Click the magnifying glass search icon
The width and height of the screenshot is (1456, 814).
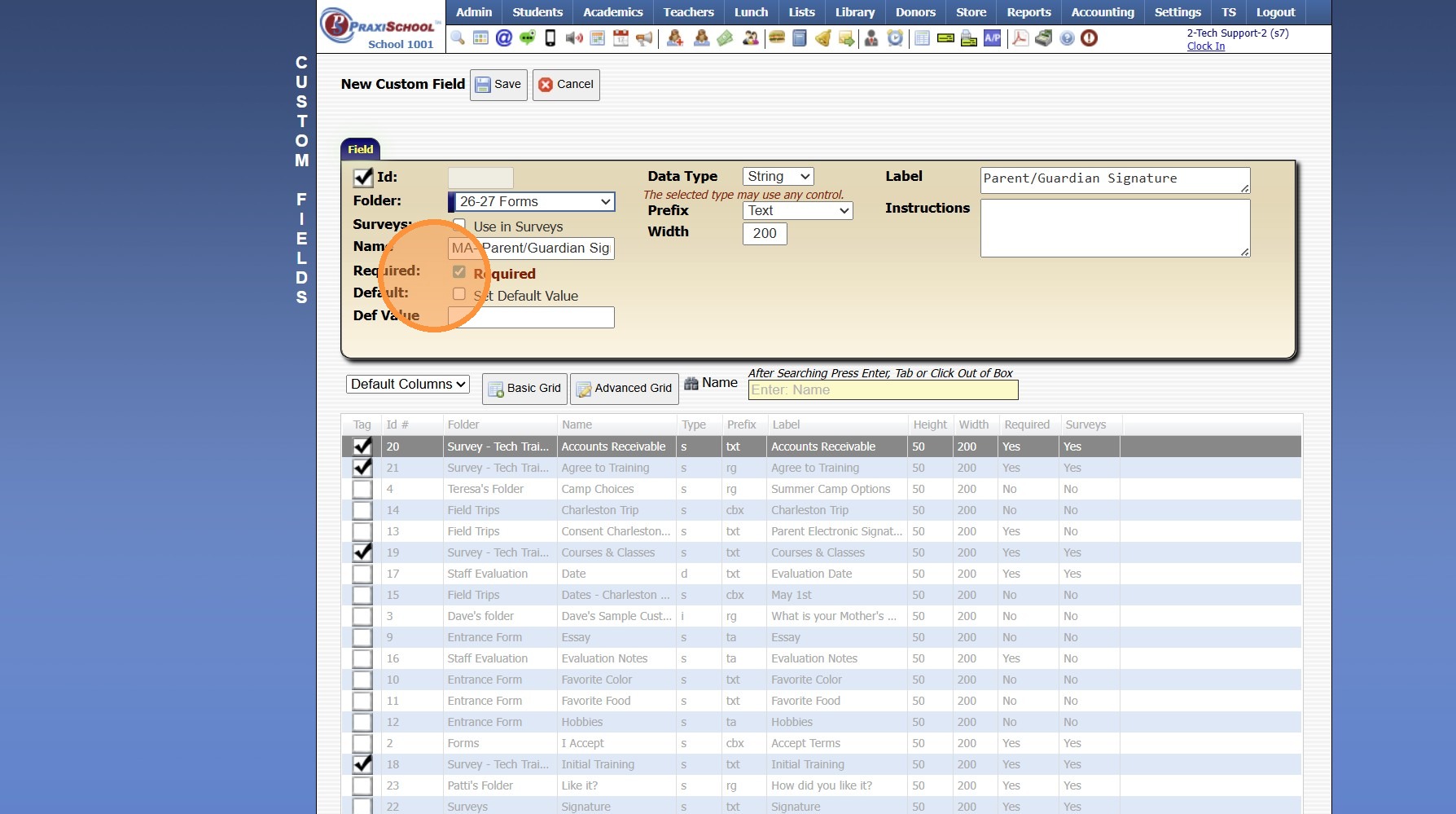458,38
